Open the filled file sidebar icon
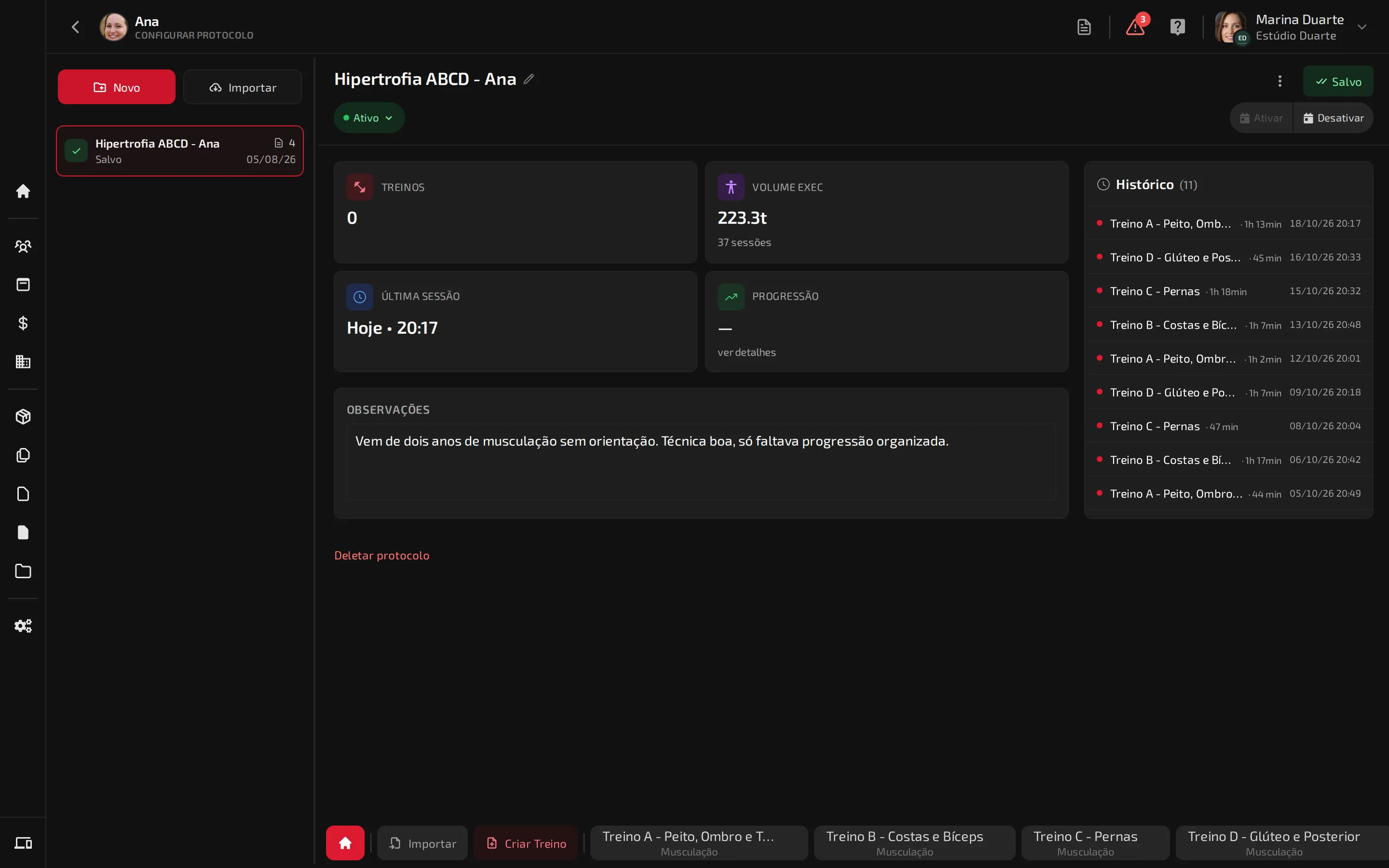Screen dimensions: 1389x868 (23, 532)
